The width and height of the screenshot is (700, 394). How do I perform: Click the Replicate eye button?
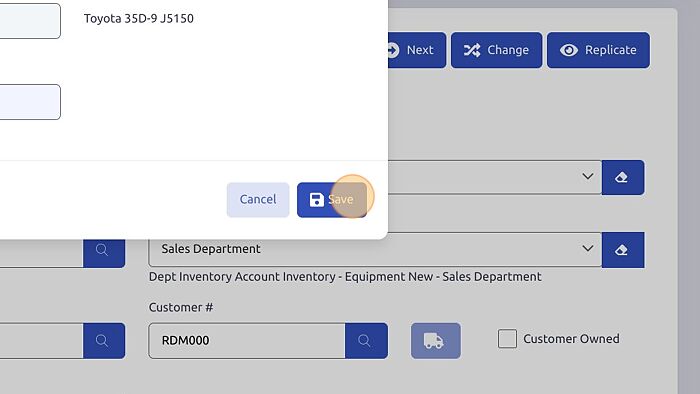click(598, 50)
